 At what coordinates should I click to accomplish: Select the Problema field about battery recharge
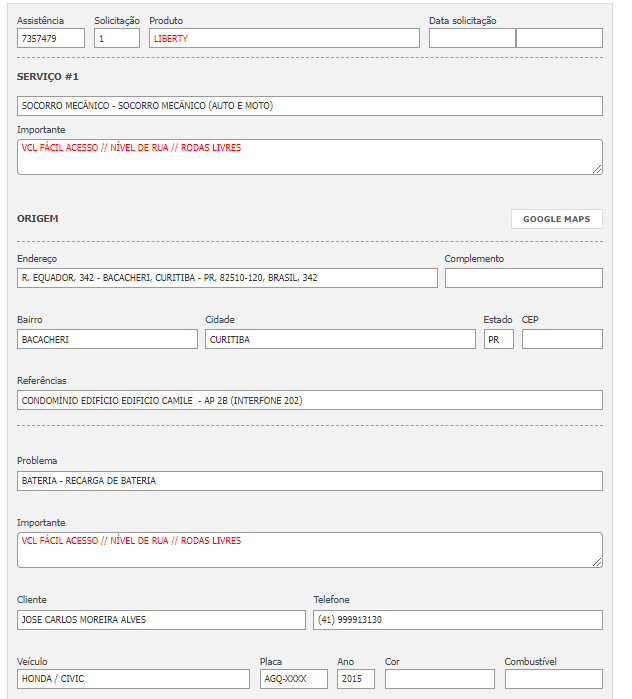pyautogui.click(x=309, y=481)
